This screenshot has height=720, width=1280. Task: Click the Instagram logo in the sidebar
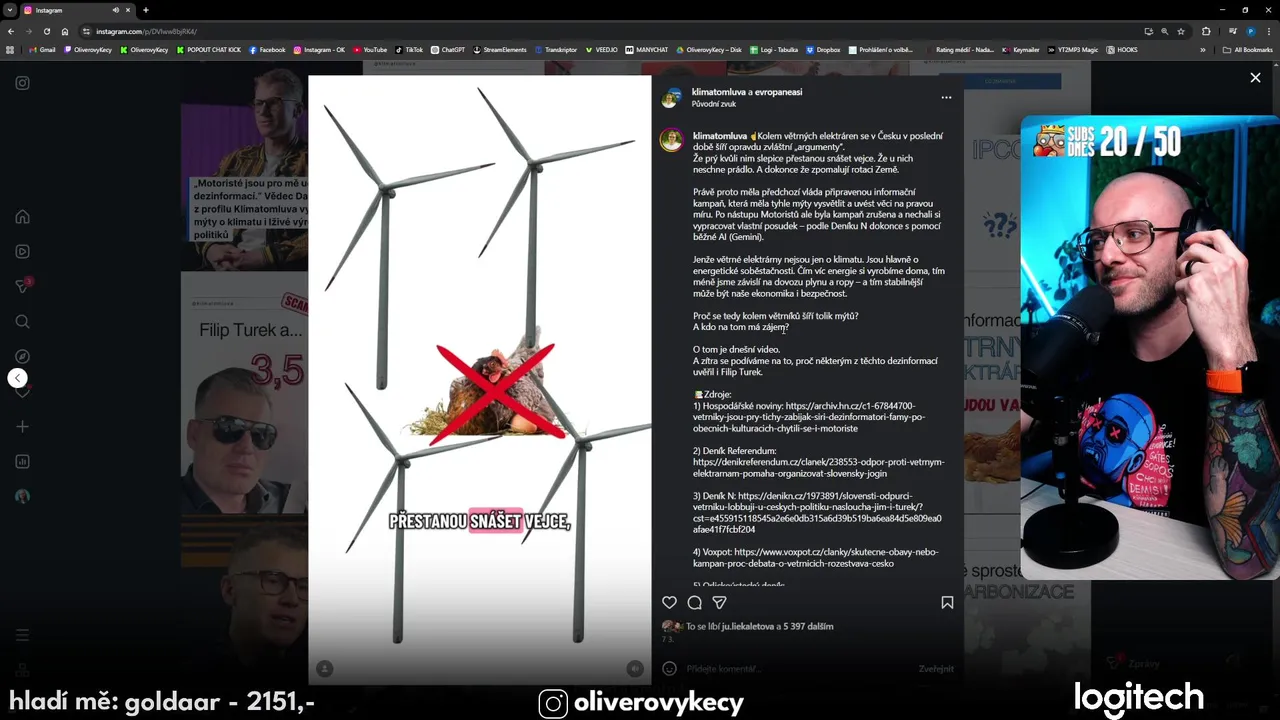tap(22, 83)
